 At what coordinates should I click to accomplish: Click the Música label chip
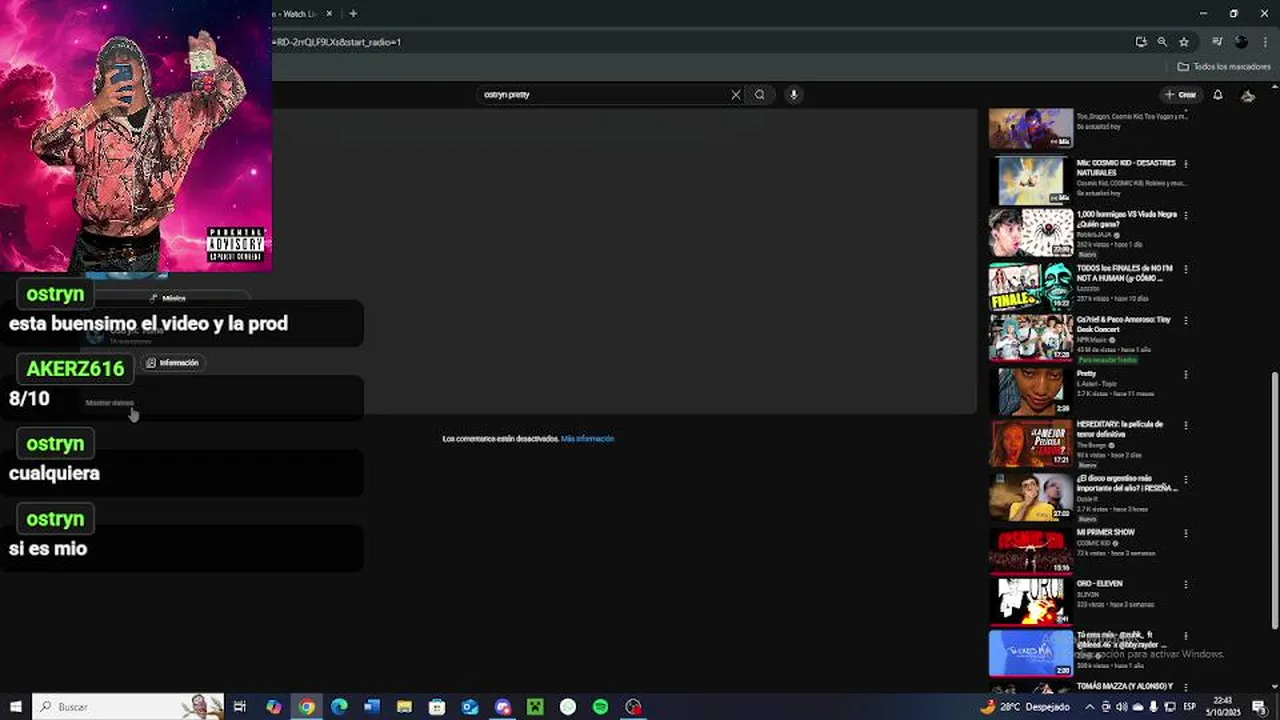pos(168,298)
